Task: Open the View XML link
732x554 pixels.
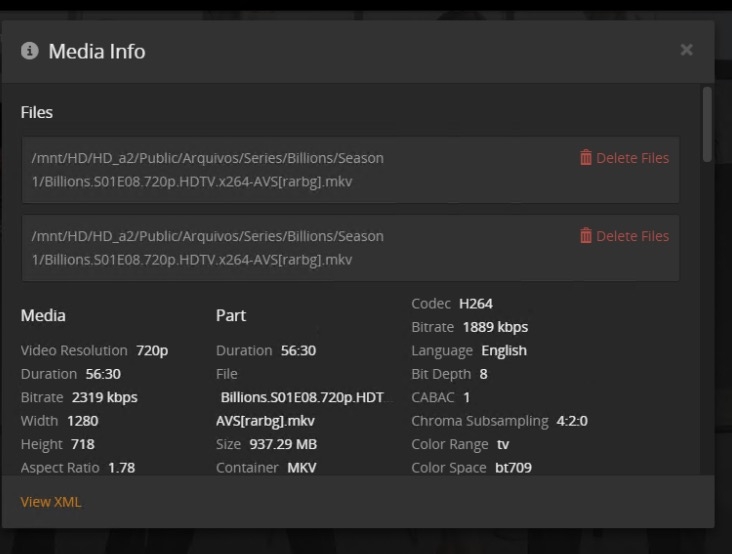Action: [x=51, y=502]
